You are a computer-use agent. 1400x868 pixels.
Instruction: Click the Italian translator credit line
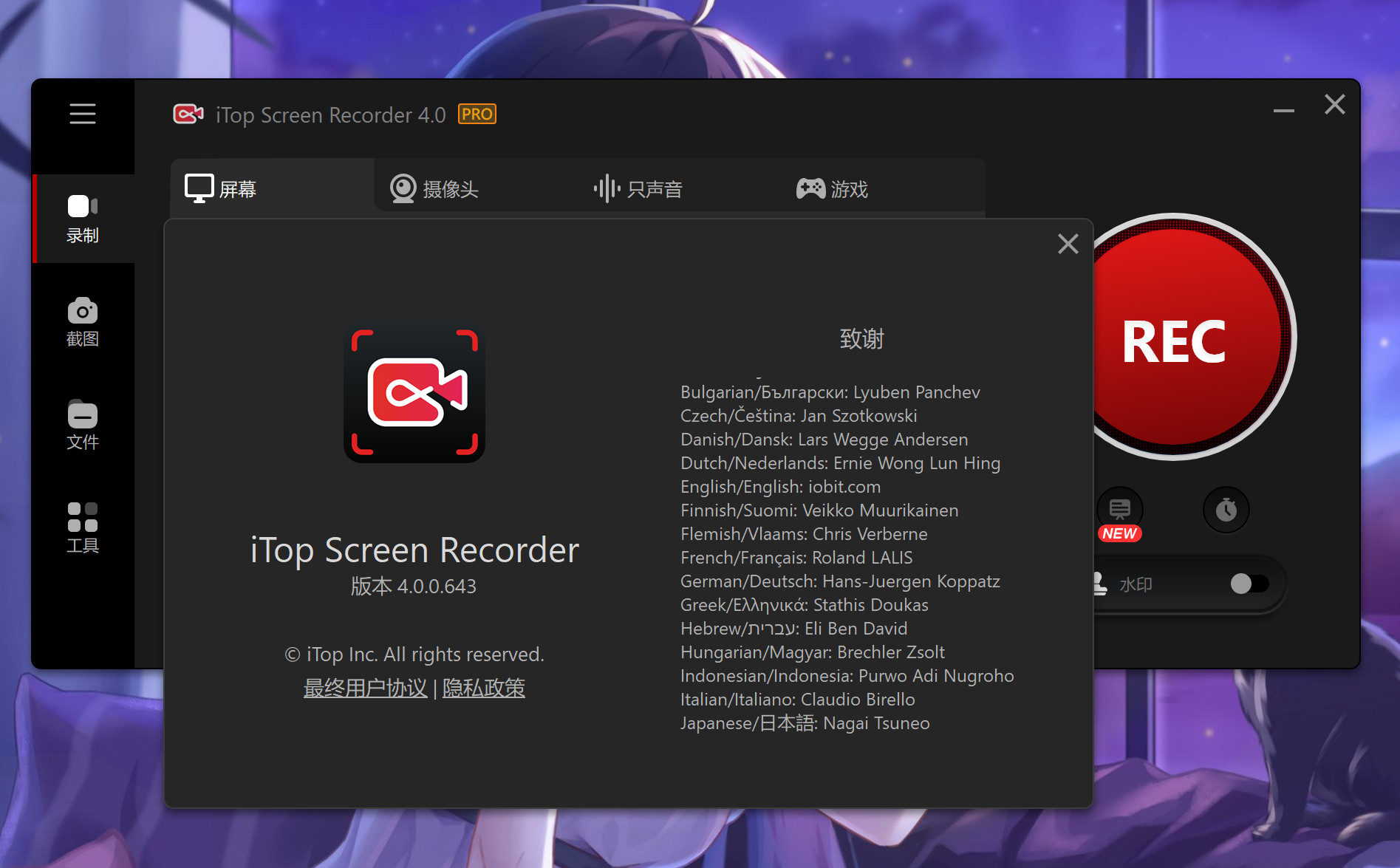[x=798, y=700]
